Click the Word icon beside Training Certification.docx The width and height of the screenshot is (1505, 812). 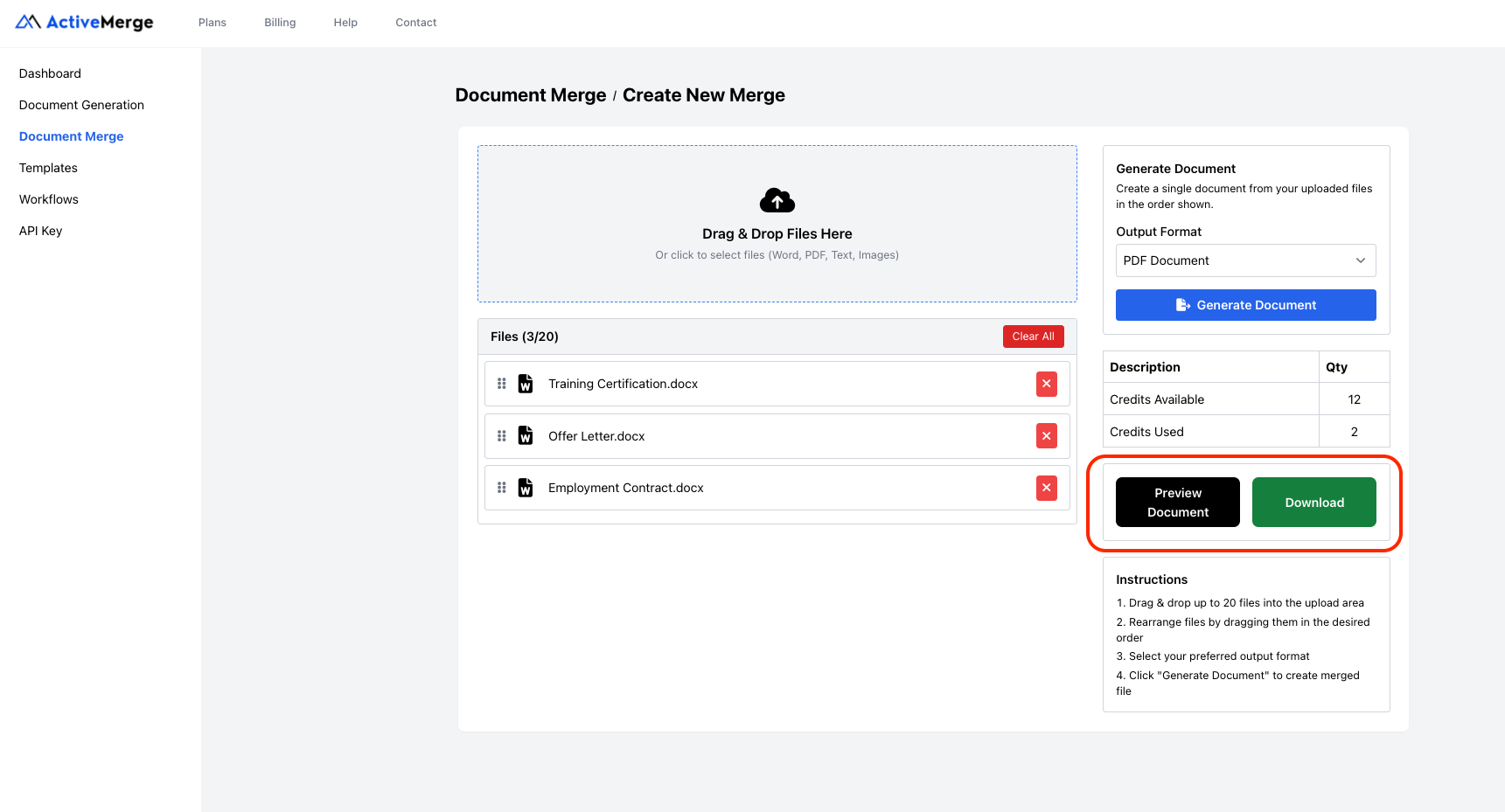click(526, 384)
